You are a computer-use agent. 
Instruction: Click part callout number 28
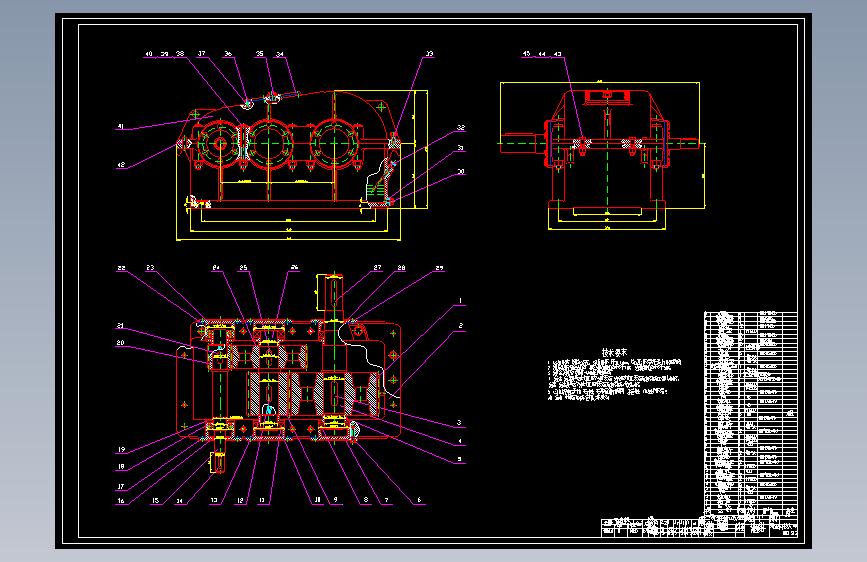(401, 268)
